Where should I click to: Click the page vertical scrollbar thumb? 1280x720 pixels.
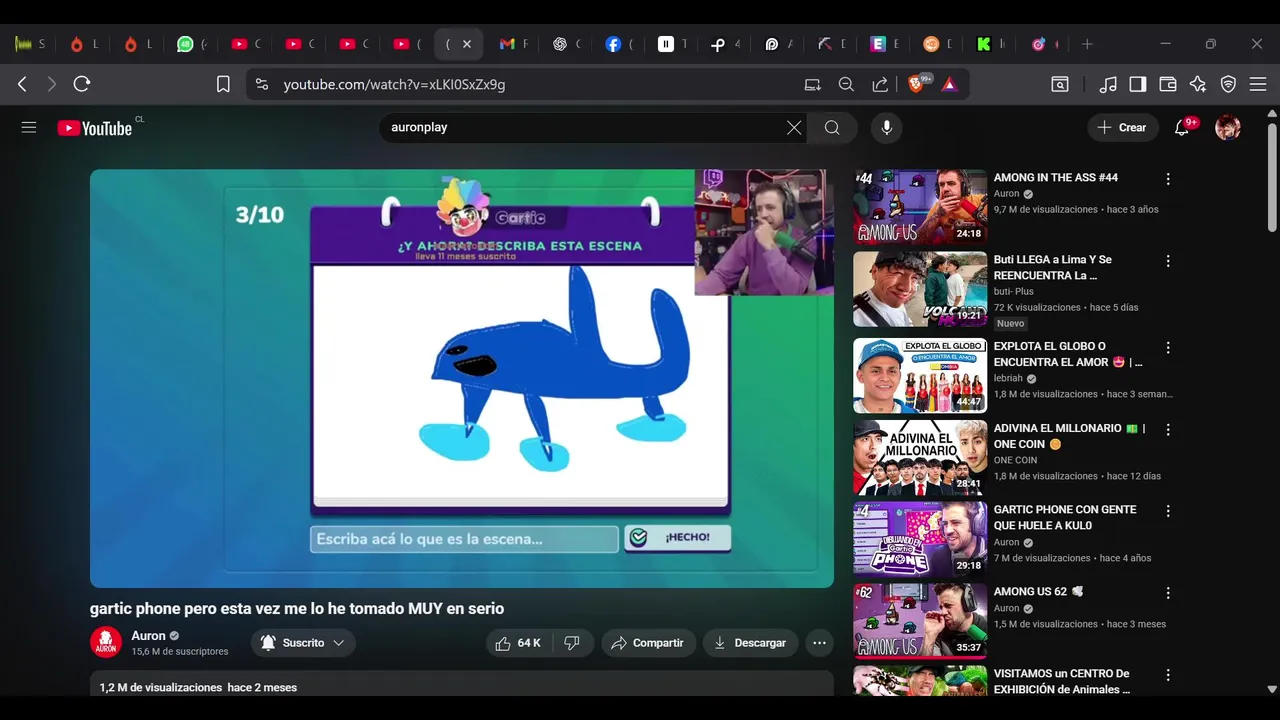[x=1272, y=180]
